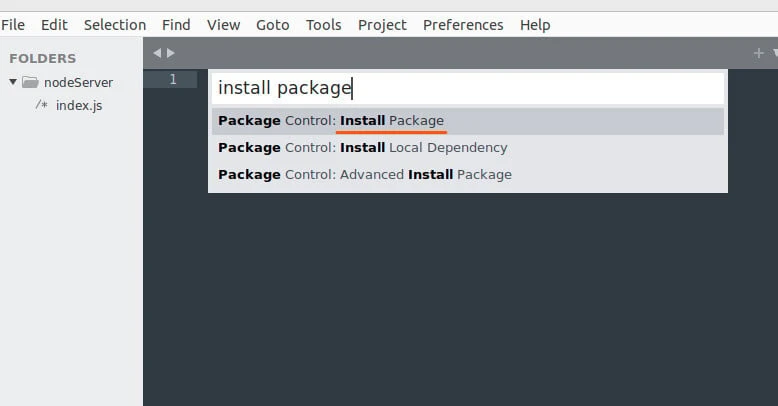Screen dimensions: 778x406
Task: Open the Goto menu
Action: (x=273, y=24)
